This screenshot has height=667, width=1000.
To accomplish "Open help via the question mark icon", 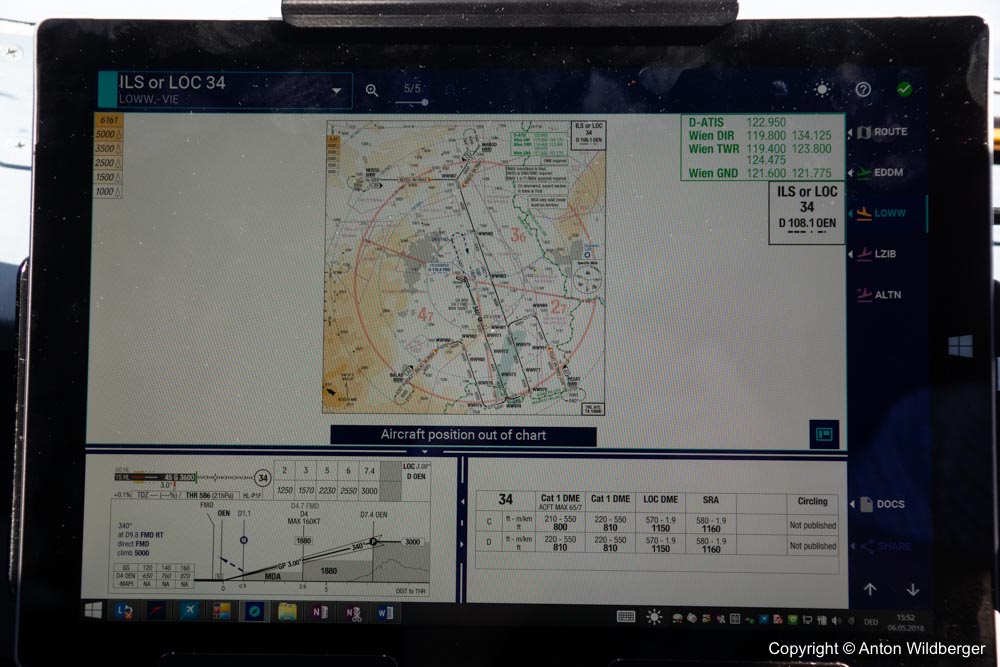I will click(x=863, y=89).
